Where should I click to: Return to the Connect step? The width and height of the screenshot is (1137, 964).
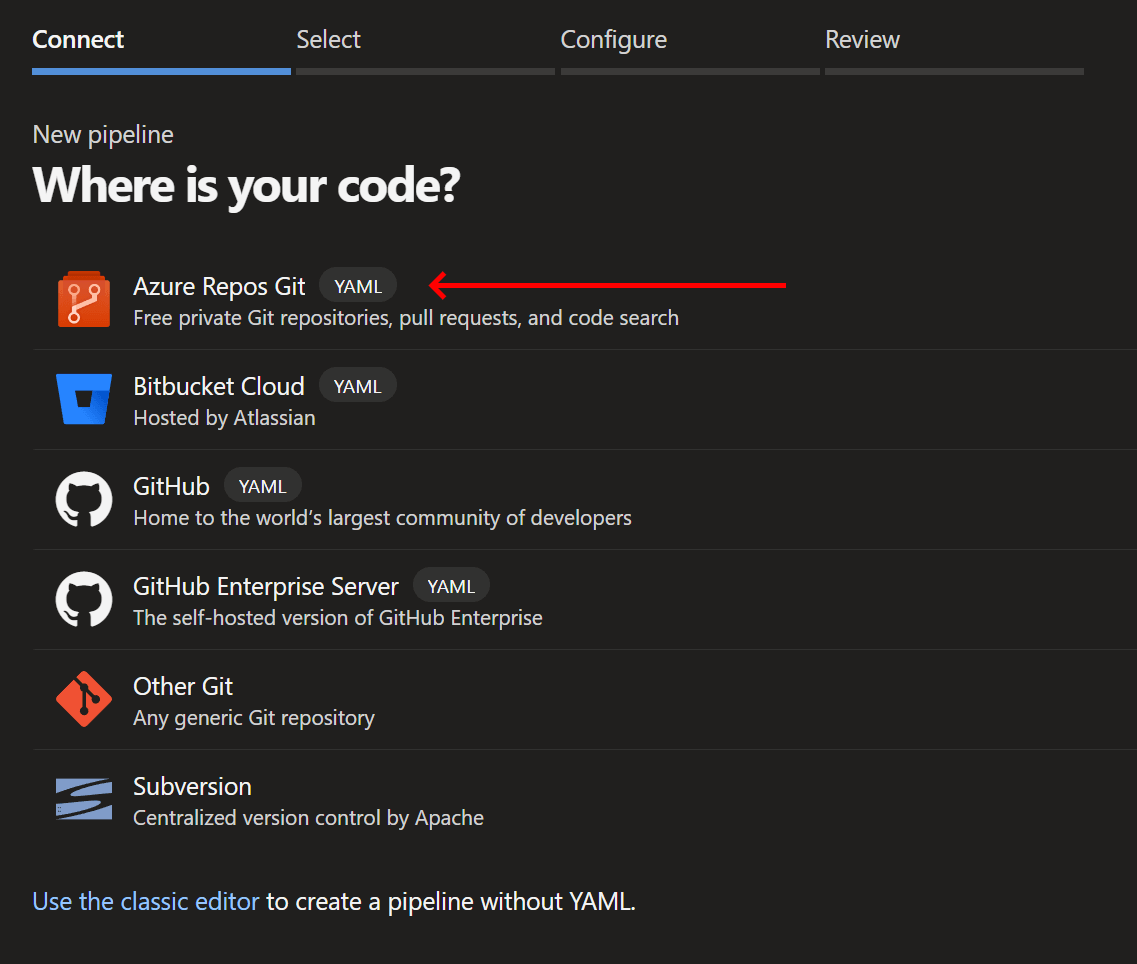[78, 39]
